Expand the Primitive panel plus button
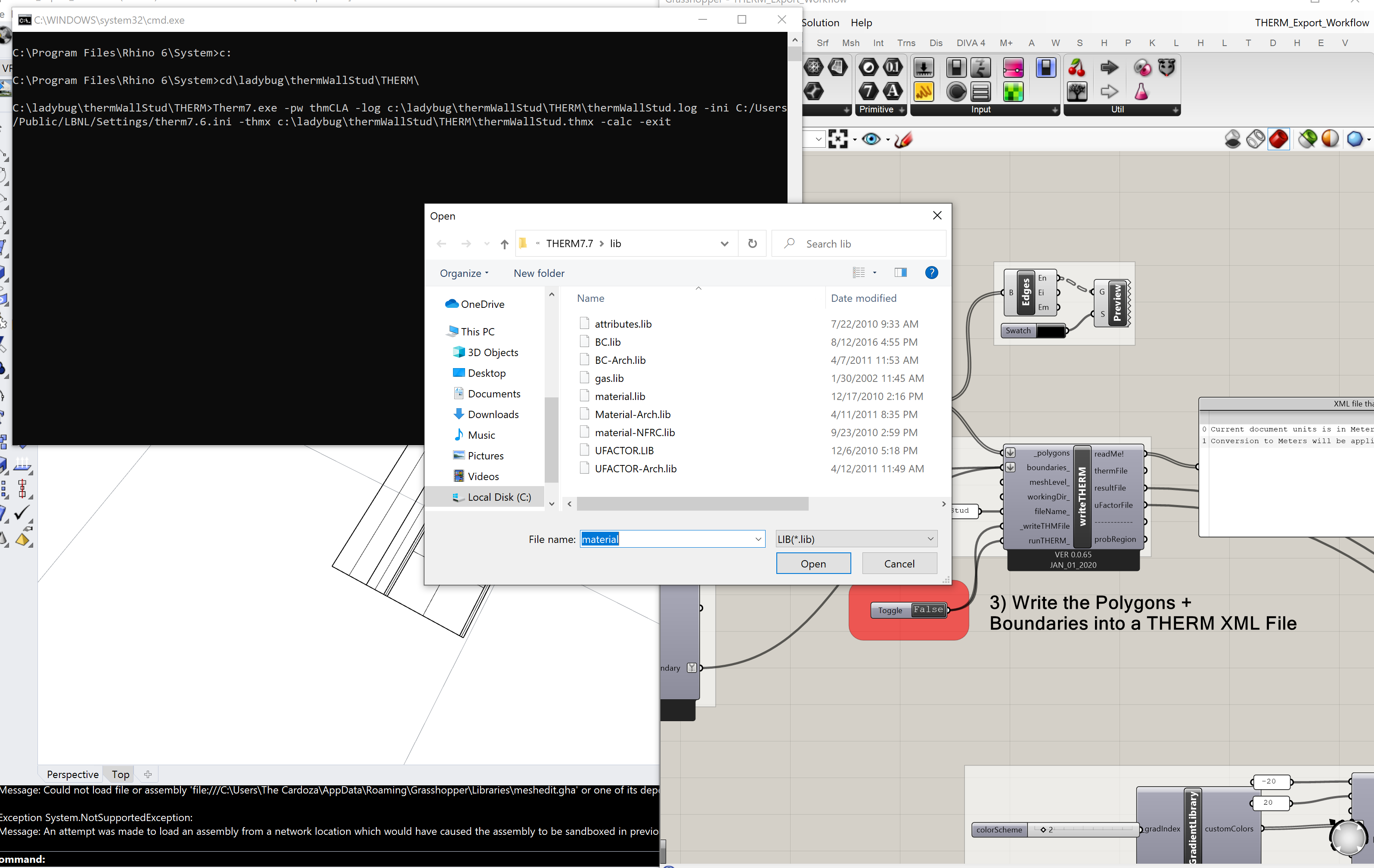This screenshot has width=1374, height=868. coord(902,109)
